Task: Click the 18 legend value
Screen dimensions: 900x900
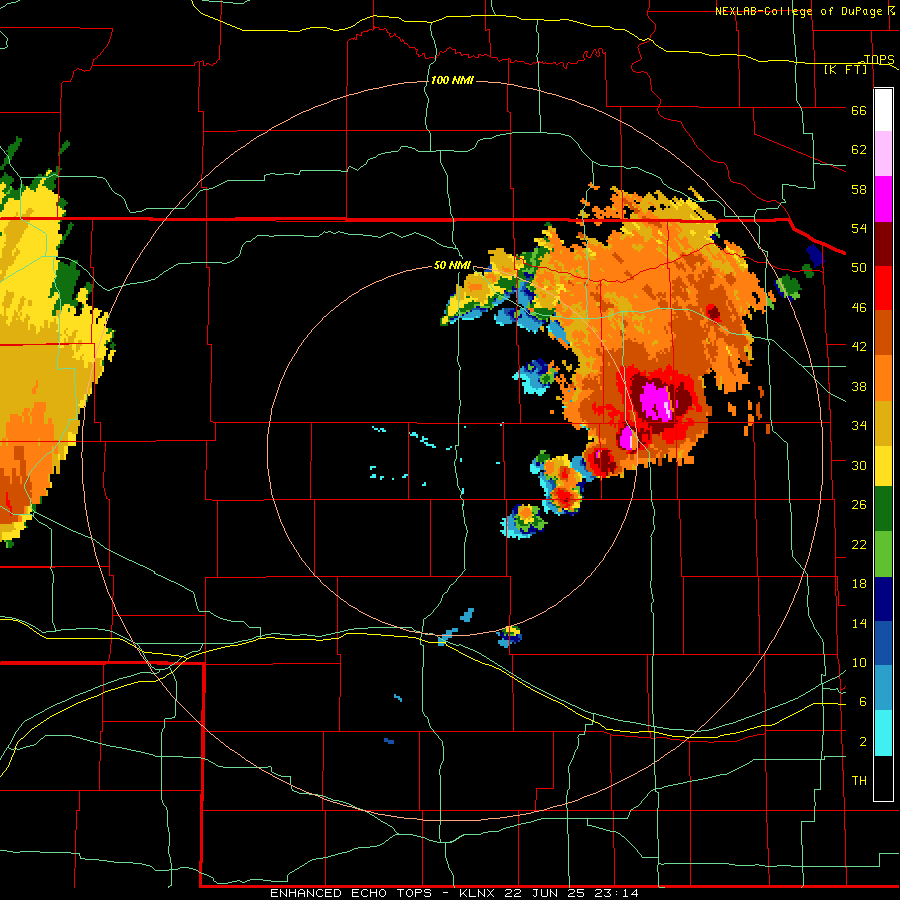Action: point(859,584)
